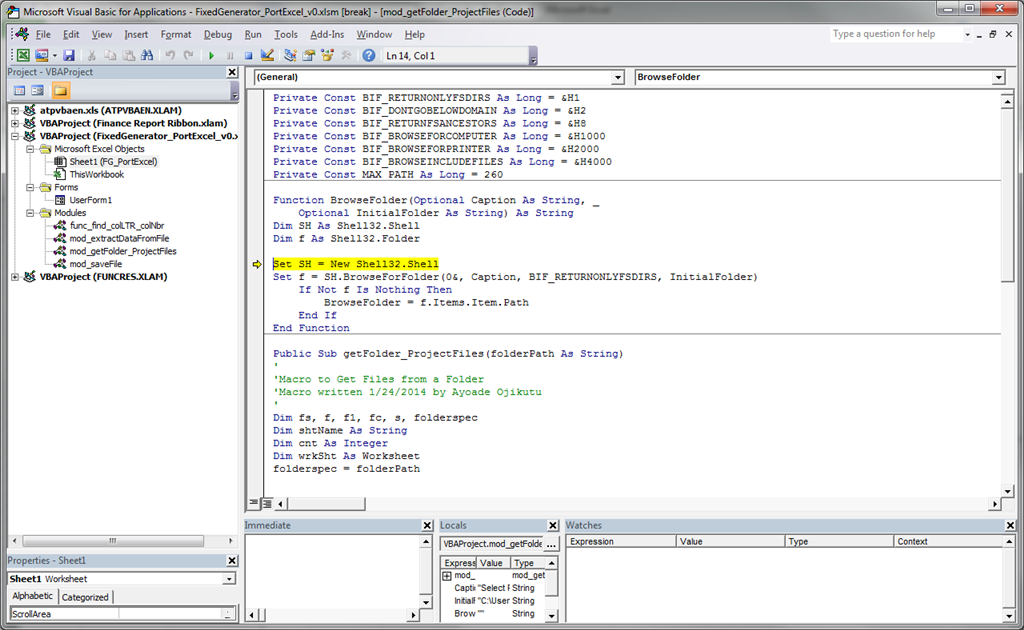1024x630 pixels.
Task: Open the Object Browser icon
Action: point(329,56)
